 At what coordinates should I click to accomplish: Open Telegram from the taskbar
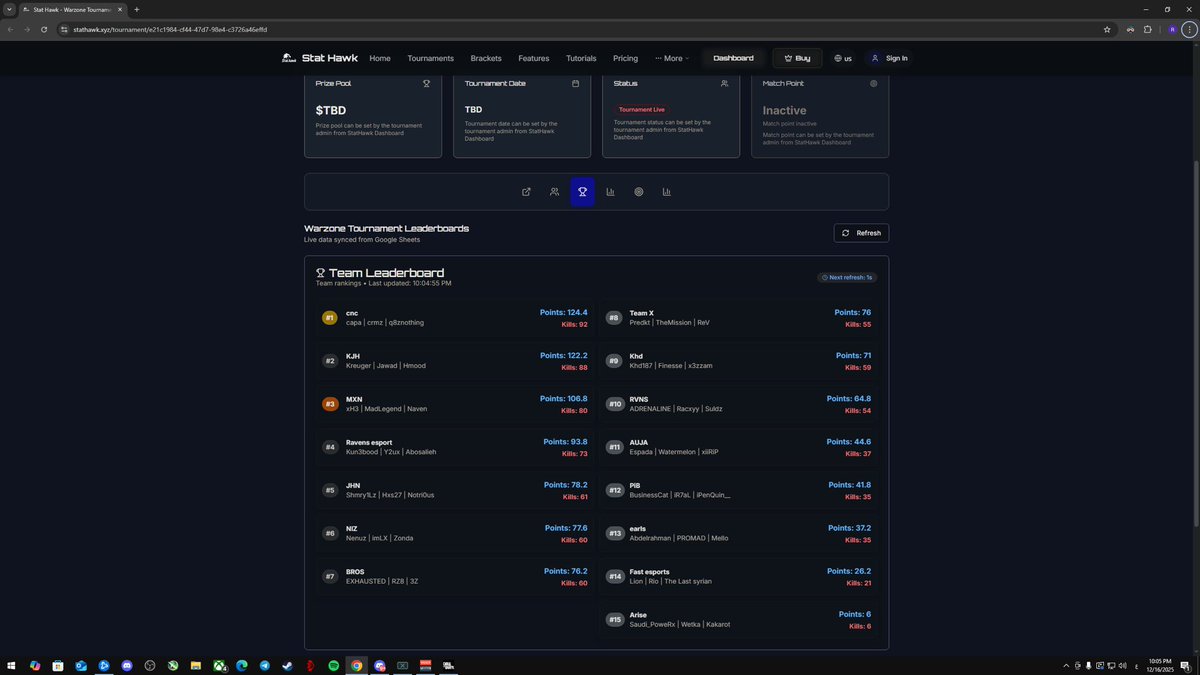(265, 665)
